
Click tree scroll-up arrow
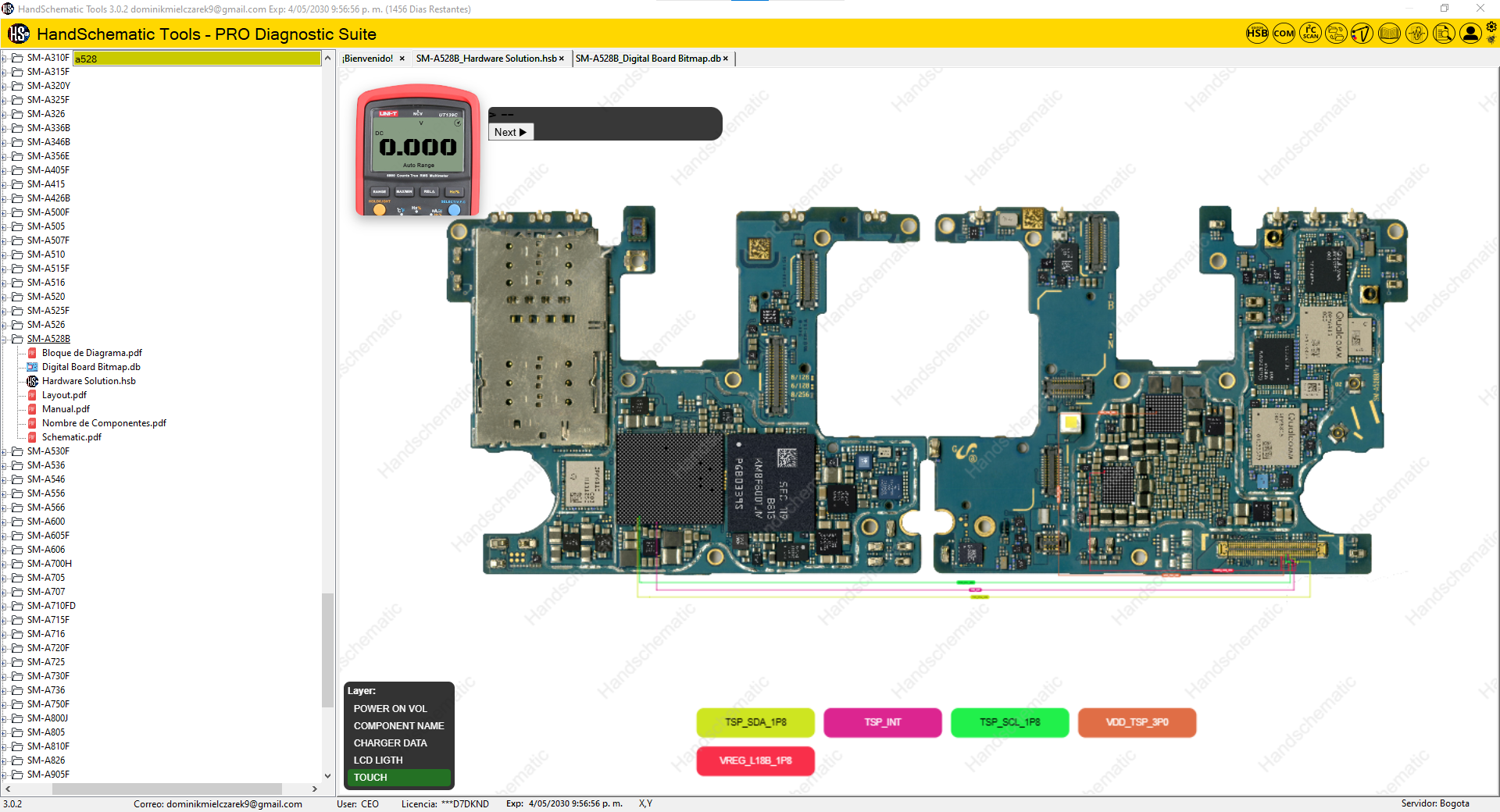click(328, 58)
